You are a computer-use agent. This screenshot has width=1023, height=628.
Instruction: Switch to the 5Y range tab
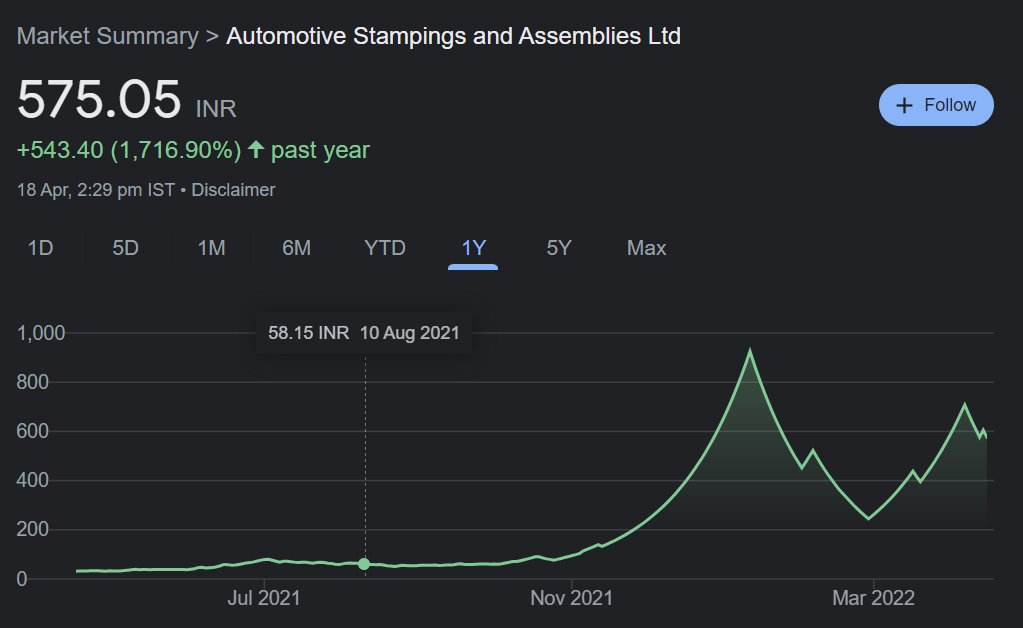click(x=559, y=248)
